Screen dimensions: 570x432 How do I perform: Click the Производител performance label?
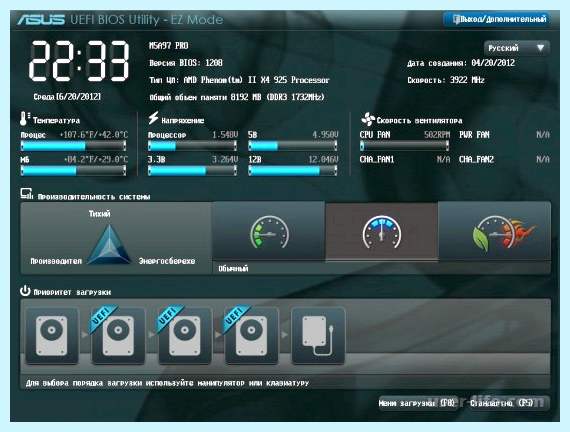pyautogui.click(x=56, y=261)
